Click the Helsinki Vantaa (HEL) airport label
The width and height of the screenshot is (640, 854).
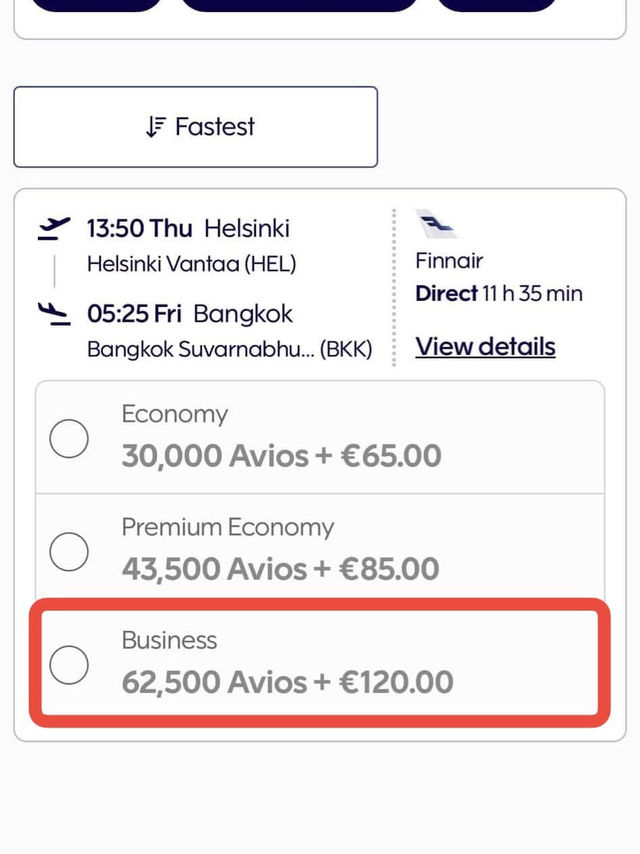point(192,264)
